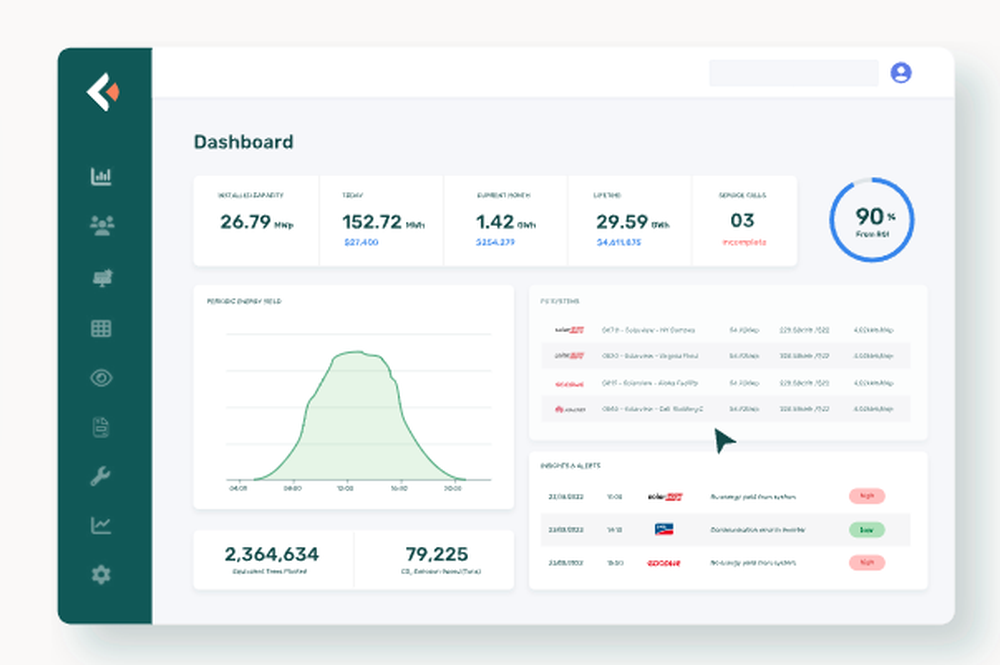Viewport: 1000px width, 665px height.
Task: Select the Today 152.72 MWh card
Action: point(381,221)
